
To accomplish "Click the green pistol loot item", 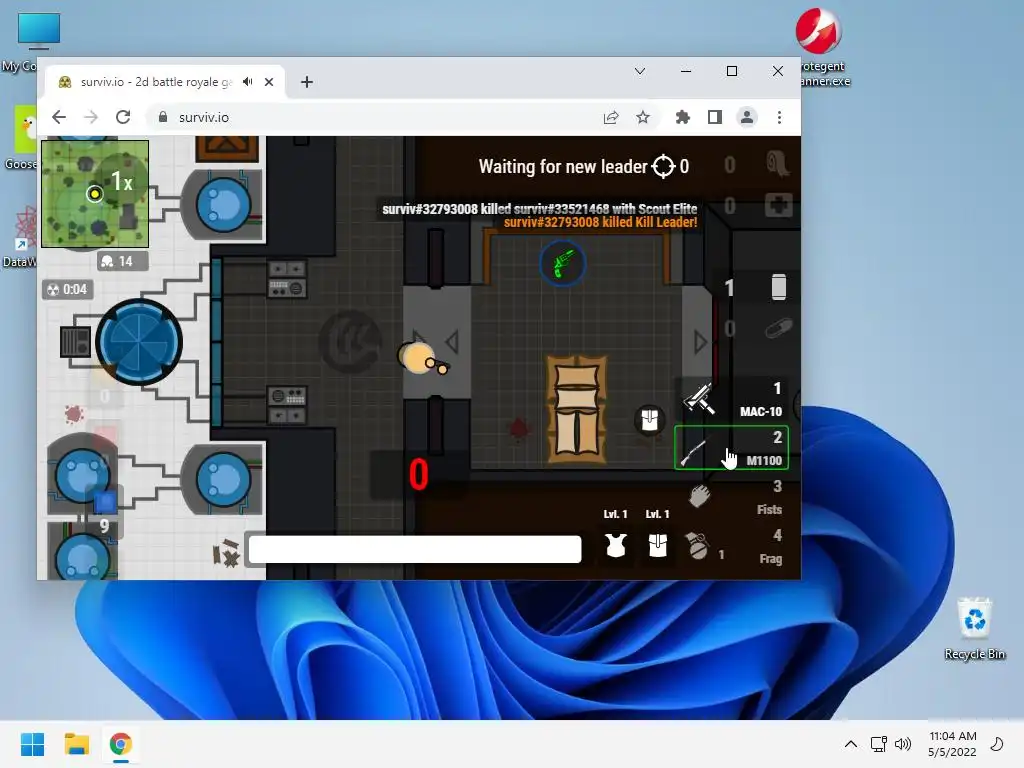I will (562, 263).
